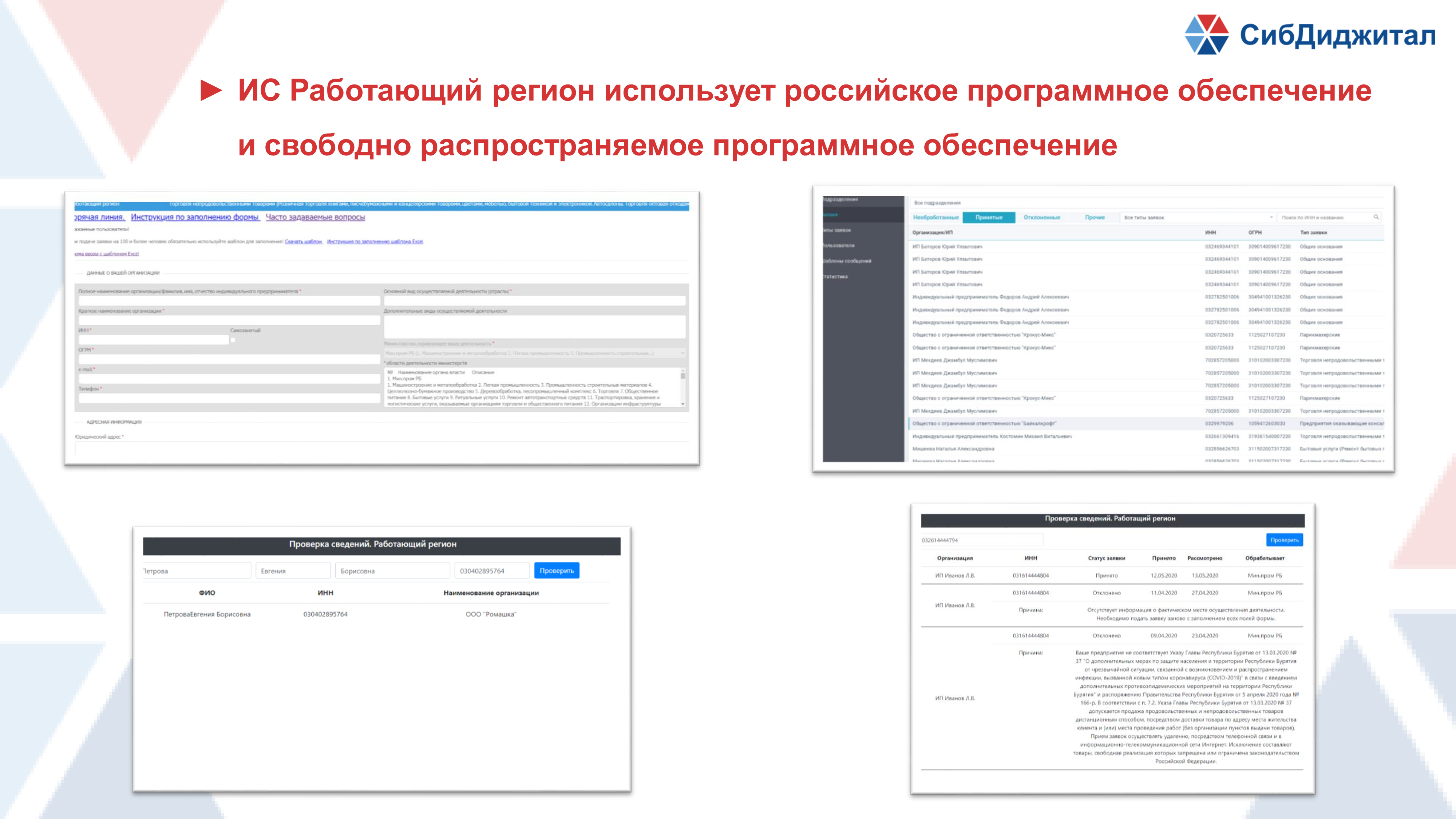Click the Обрабатывает column header
The image size is (1456, 819).
point(1265,558)
